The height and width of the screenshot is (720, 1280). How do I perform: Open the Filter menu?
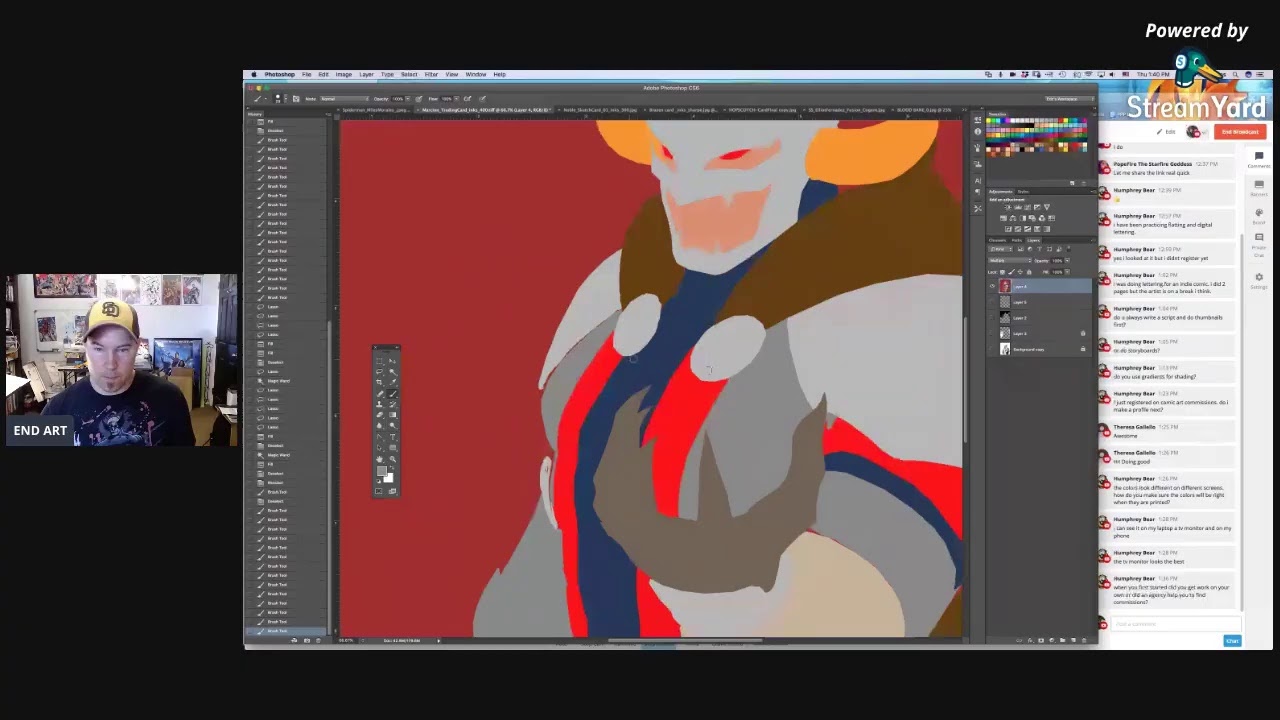click(x=431, y=74)
